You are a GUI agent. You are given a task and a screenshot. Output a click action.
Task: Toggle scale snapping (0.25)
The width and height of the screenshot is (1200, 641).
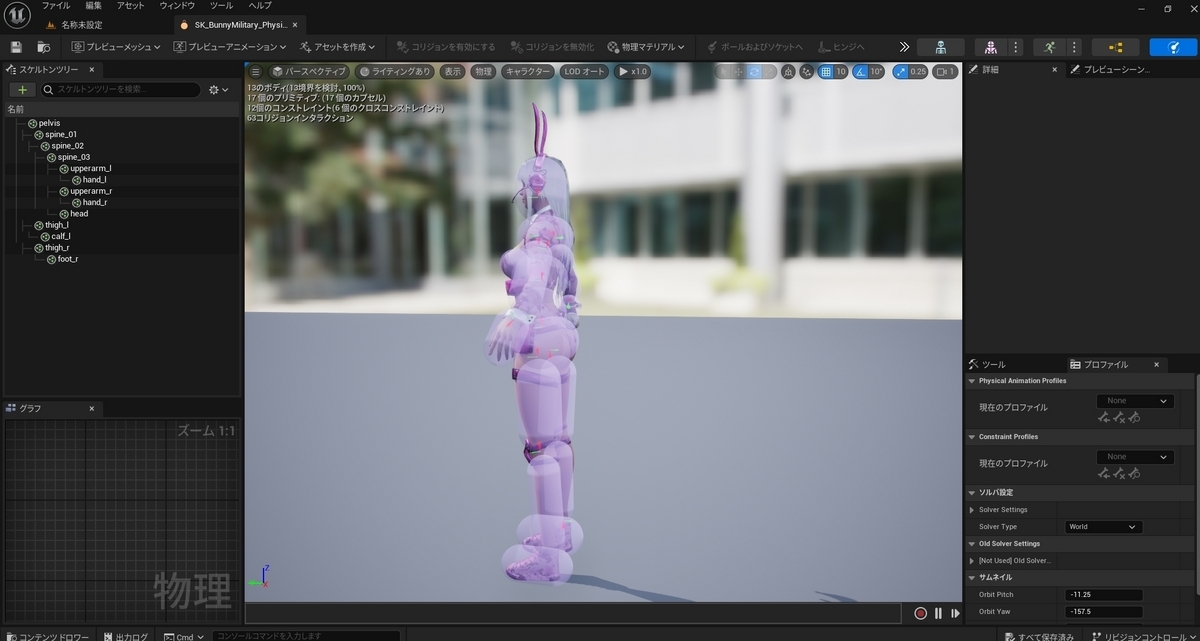[899, 71]
